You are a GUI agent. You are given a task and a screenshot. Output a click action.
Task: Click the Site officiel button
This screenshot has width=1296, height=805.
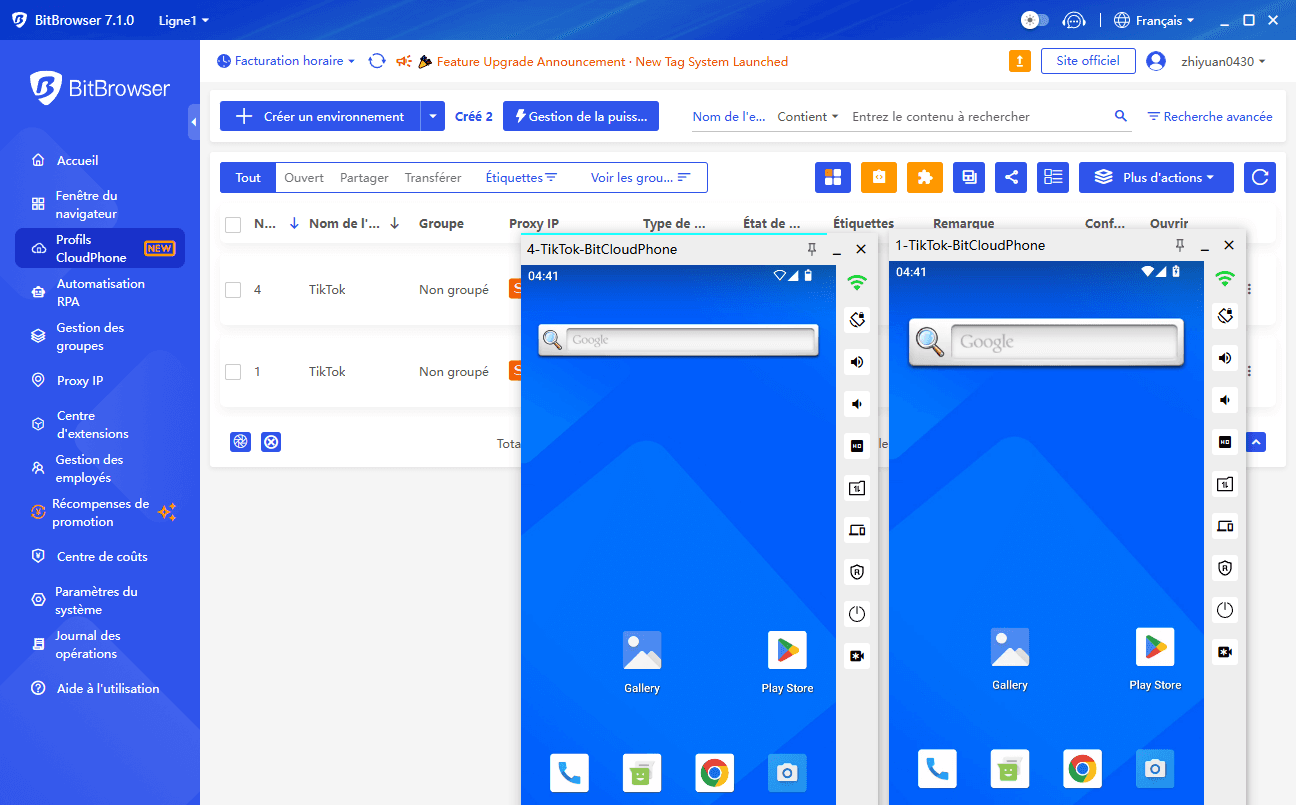[1088, 61]
